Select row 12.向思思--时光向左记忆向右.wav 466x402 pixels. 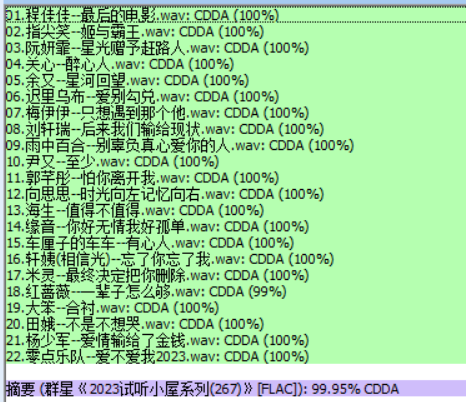[236, 194]
